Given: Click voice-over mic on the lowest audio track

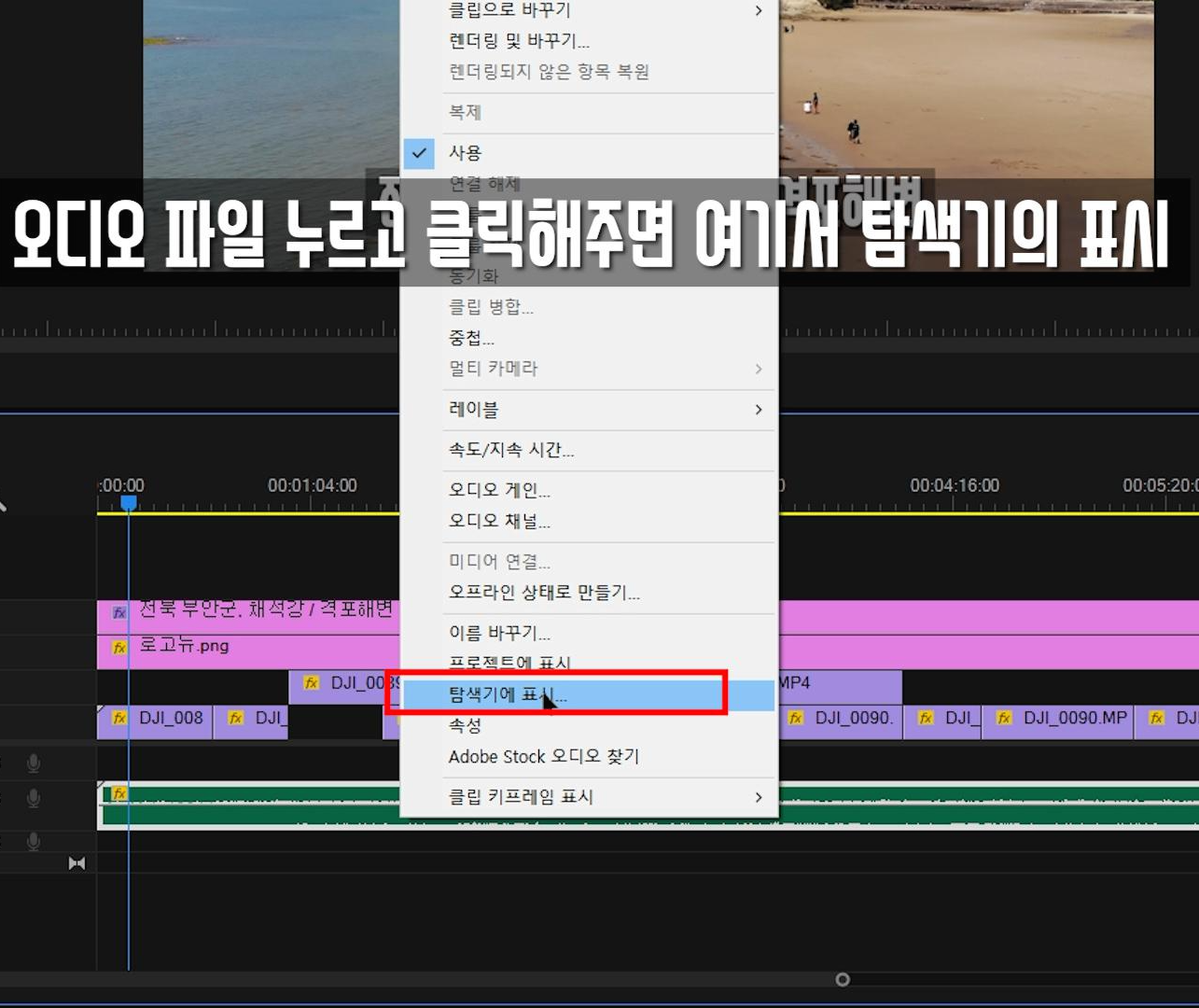Looking at the screenshot, I should click(34, 841).
